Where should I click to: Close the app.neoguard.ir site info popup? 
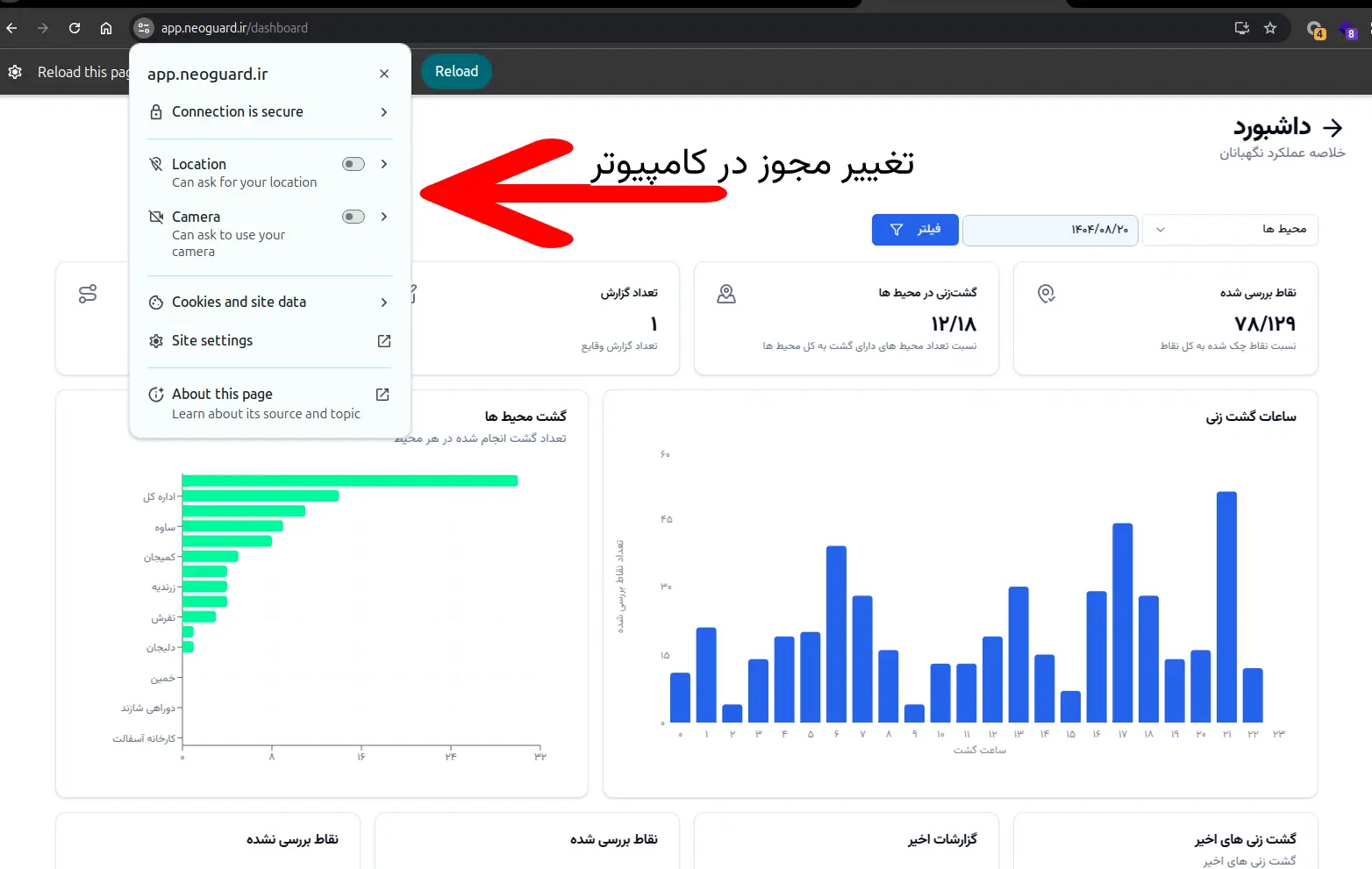384,74
